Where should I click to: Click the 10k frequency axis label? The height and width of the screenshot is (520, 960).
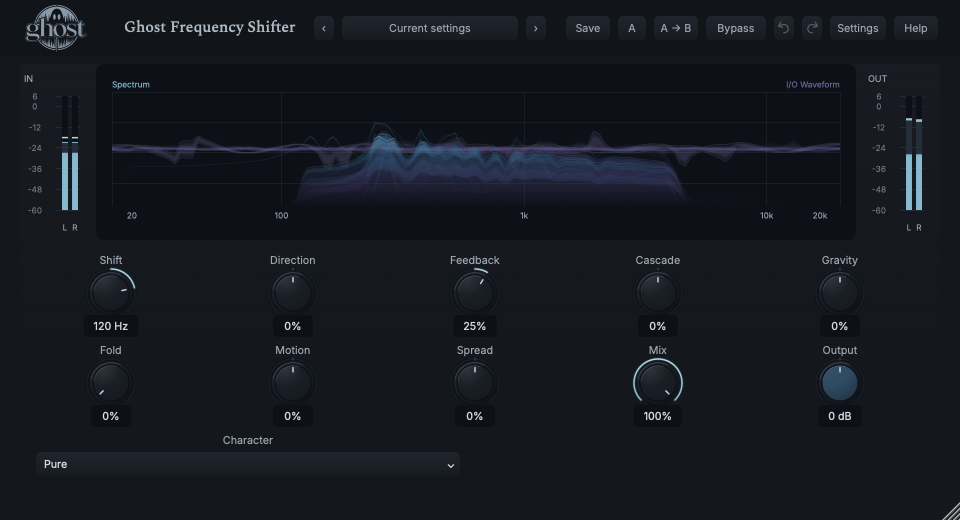click(767, 216)
